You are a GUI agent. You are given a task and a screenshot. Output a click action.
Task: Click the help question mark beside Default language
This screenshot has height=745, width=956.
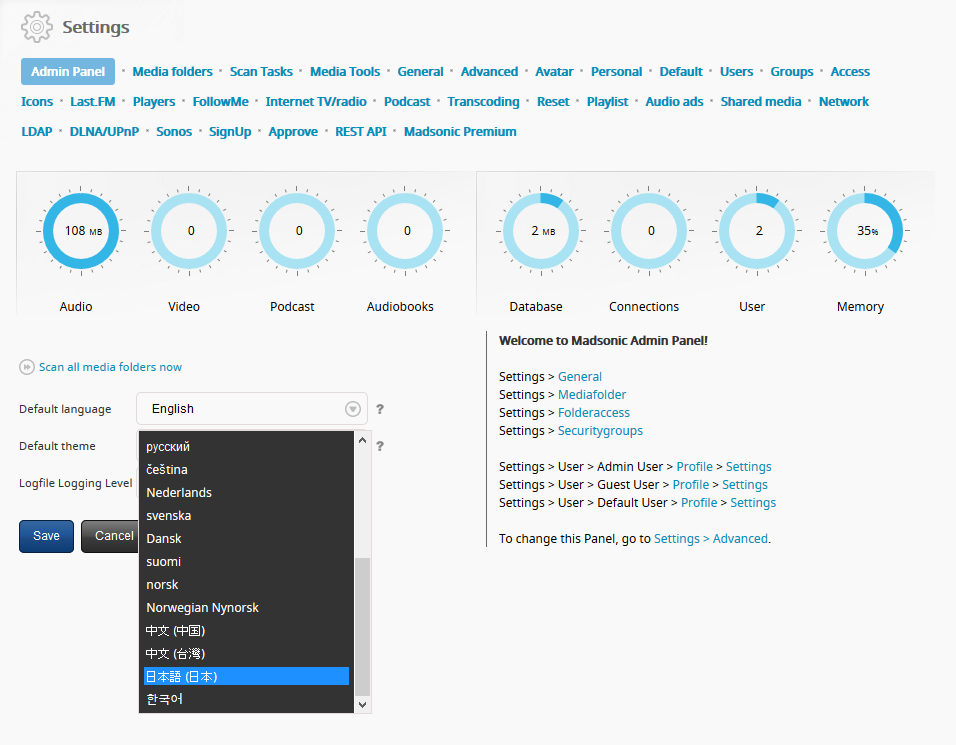[380, 409]
